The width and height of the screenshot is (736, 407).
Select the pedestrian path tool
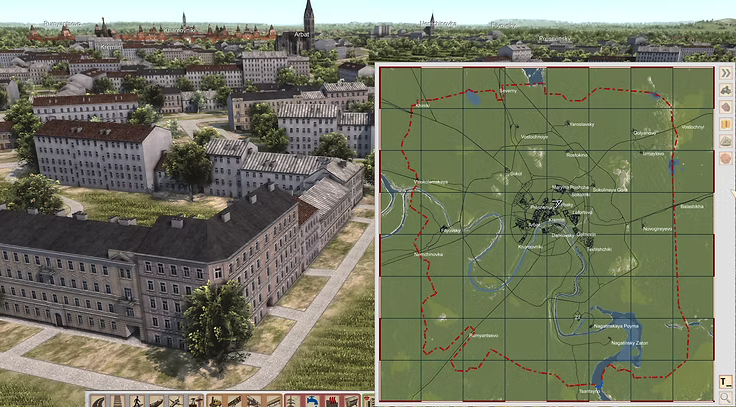click(x=137, y=401)
